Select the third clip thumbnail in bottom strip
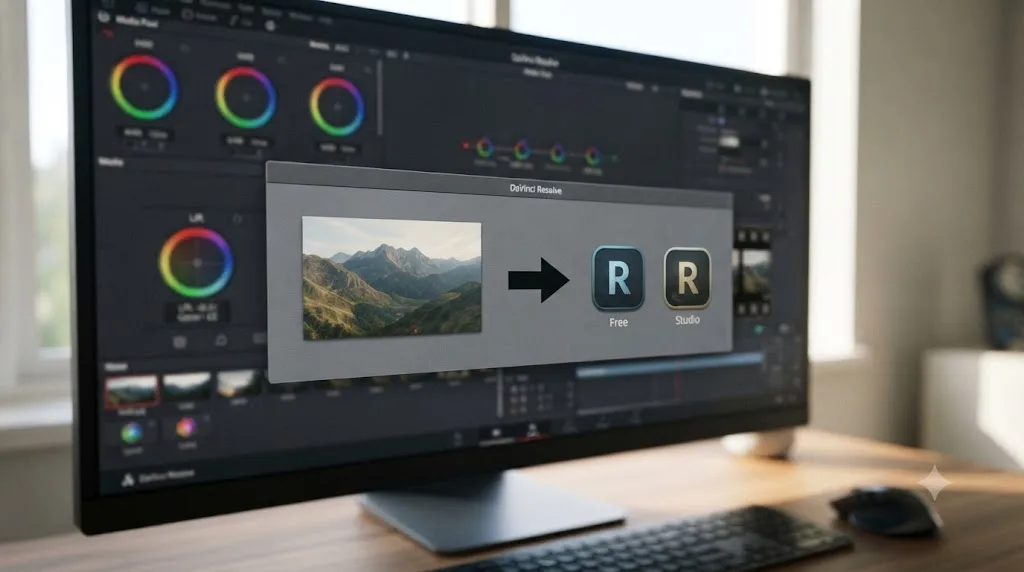This screenshot has height=572, width=1024. [239, 383]
